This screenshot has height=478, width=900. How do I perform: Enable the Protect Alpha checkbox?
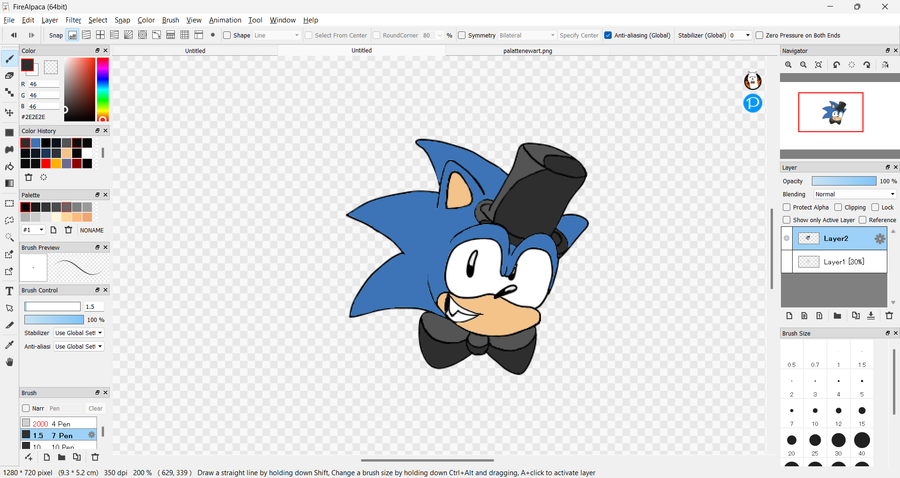click(788, 207)
